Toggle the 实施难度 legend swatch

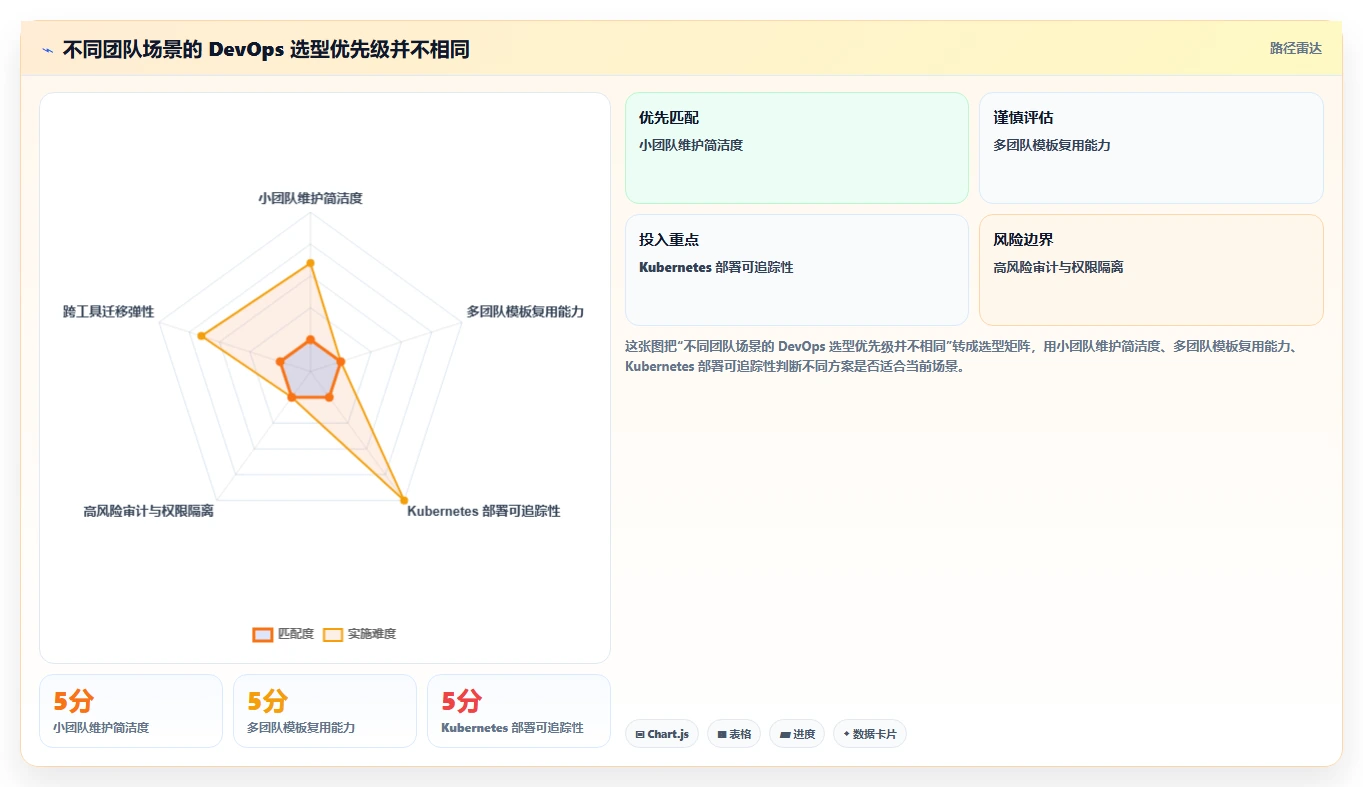click(x=333, y=634)
